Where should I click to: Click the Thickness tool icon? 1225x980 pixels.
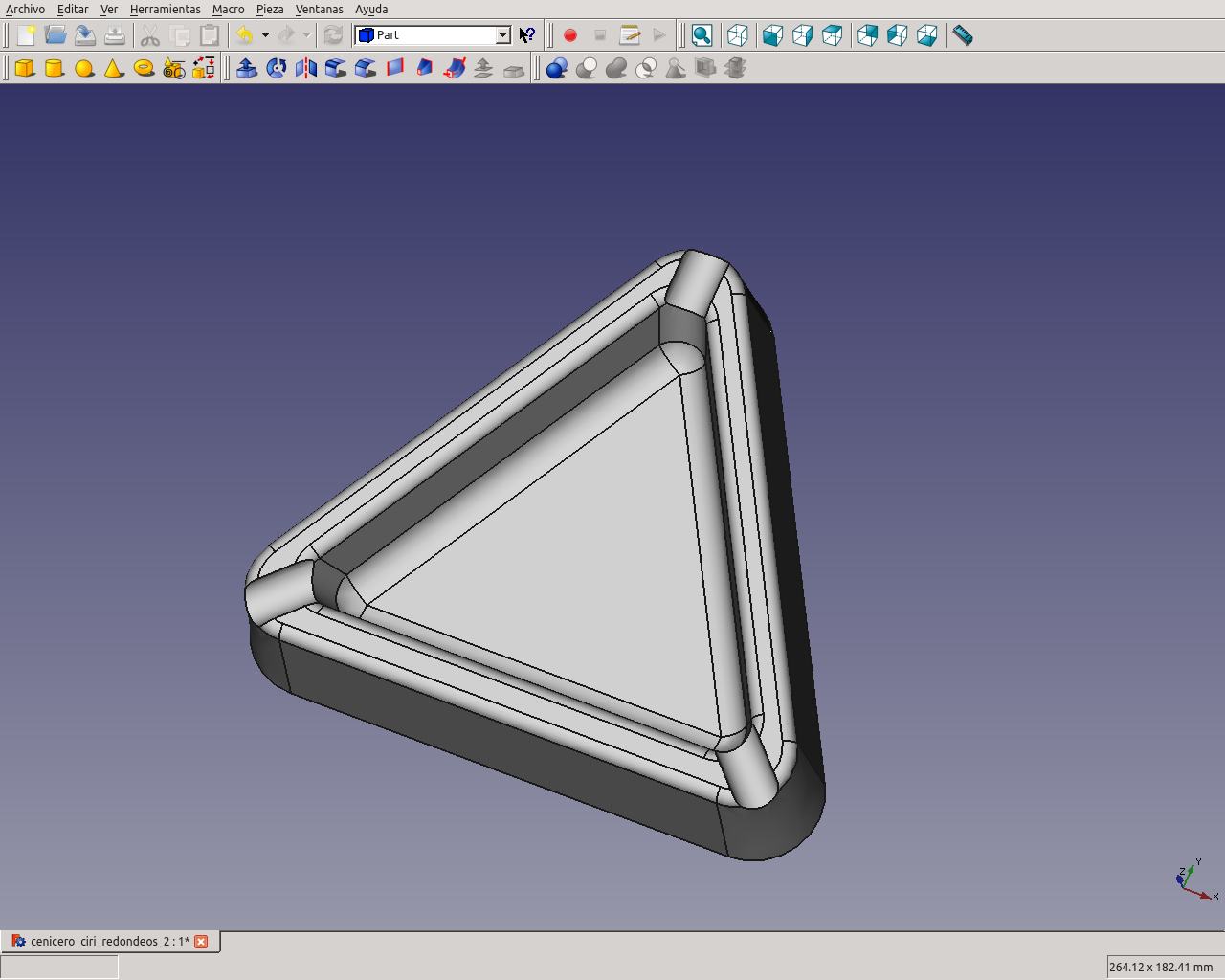pyautogui.click(x=514, y=68)
